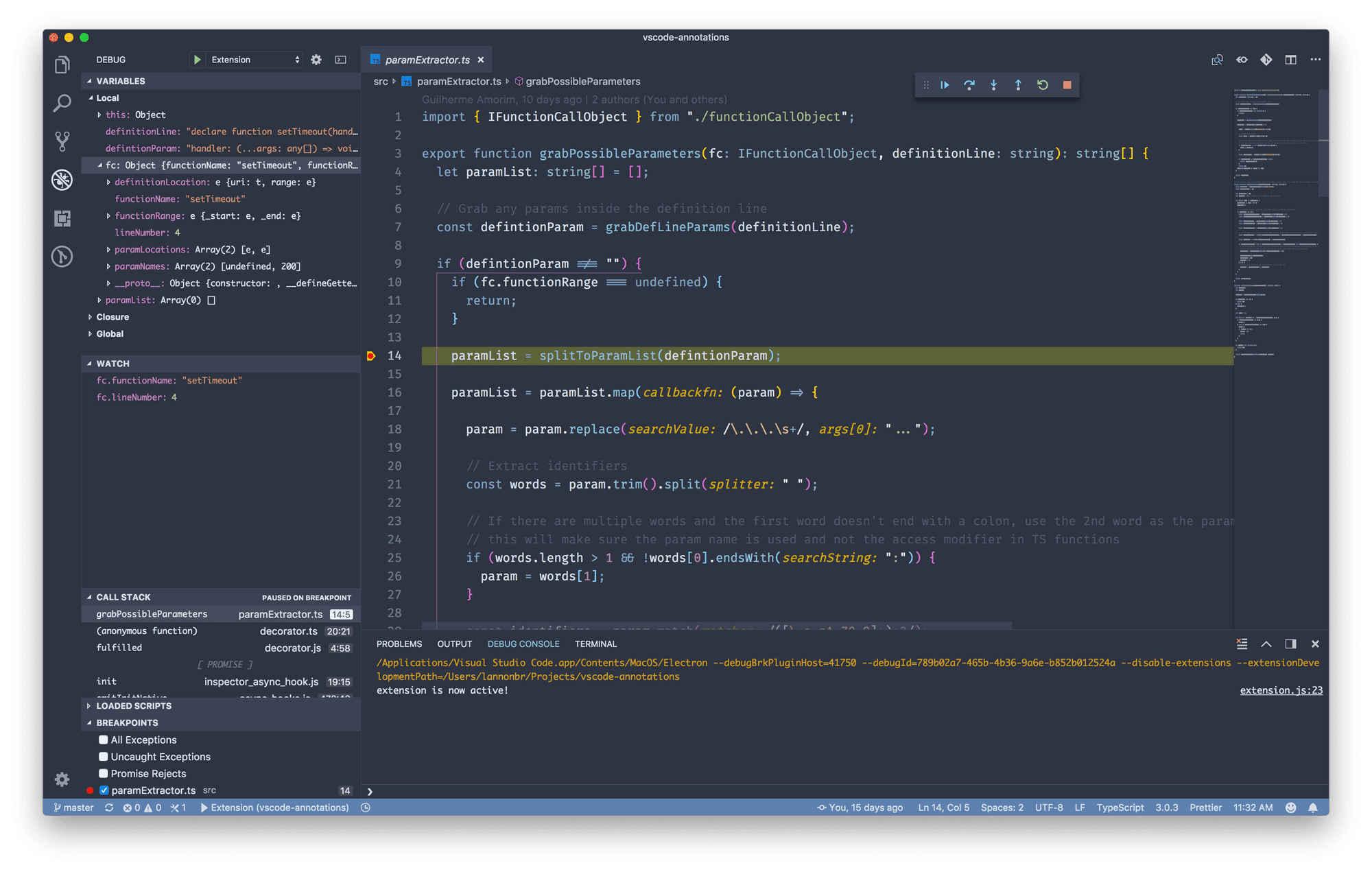Viewport: 1372px width, 872px height.
Task: Open the extension.js:23 source link
Action: pos(1281,690)
